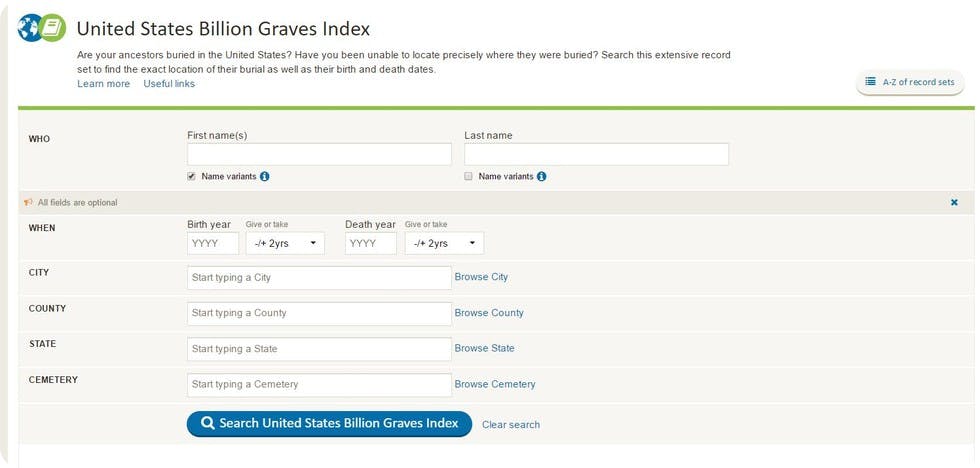
Task: Click Browse City link
Action: point(481,277)
